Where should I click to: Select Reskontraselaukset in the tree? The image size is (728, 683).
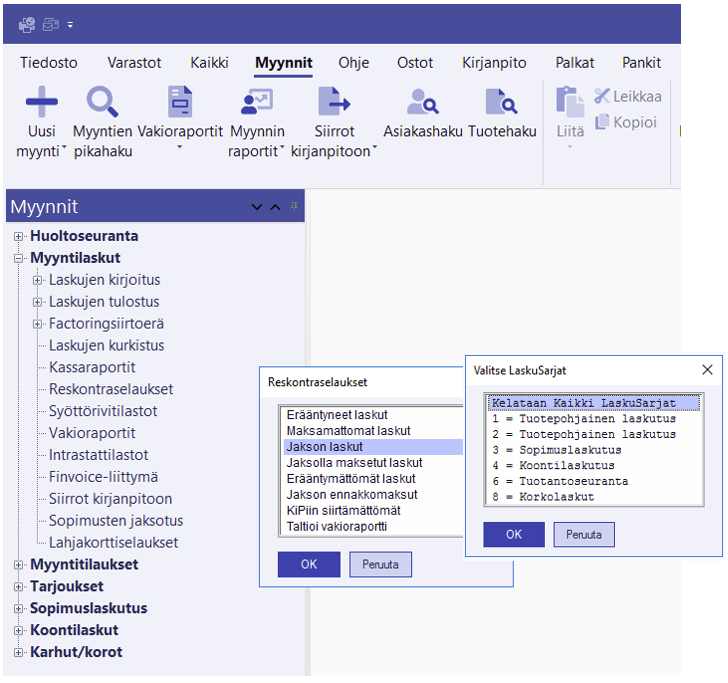(111, 389)
